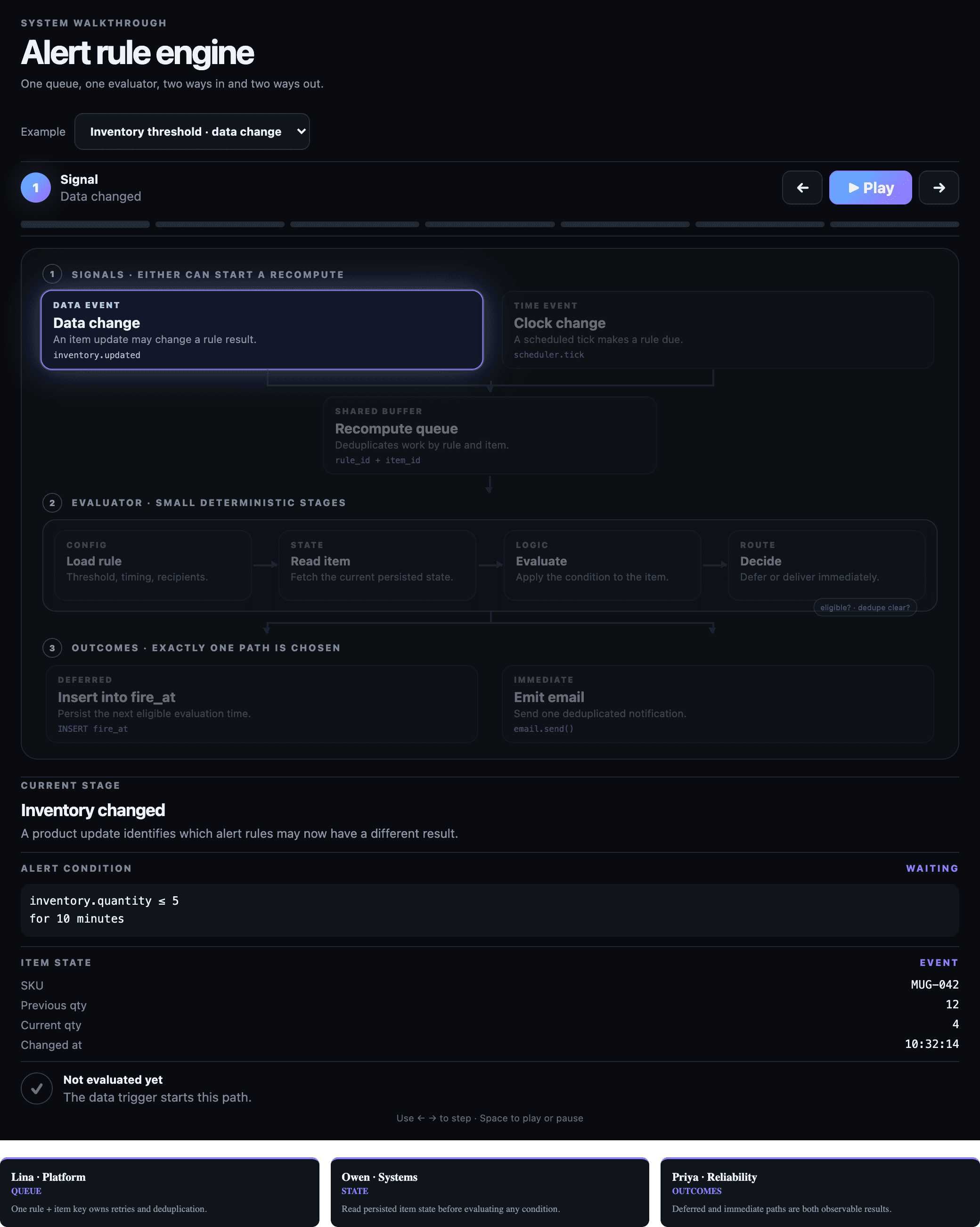Click the scheduler.tick code text
The width and height of the screenshot is (980, 1227).
(548, 354)
